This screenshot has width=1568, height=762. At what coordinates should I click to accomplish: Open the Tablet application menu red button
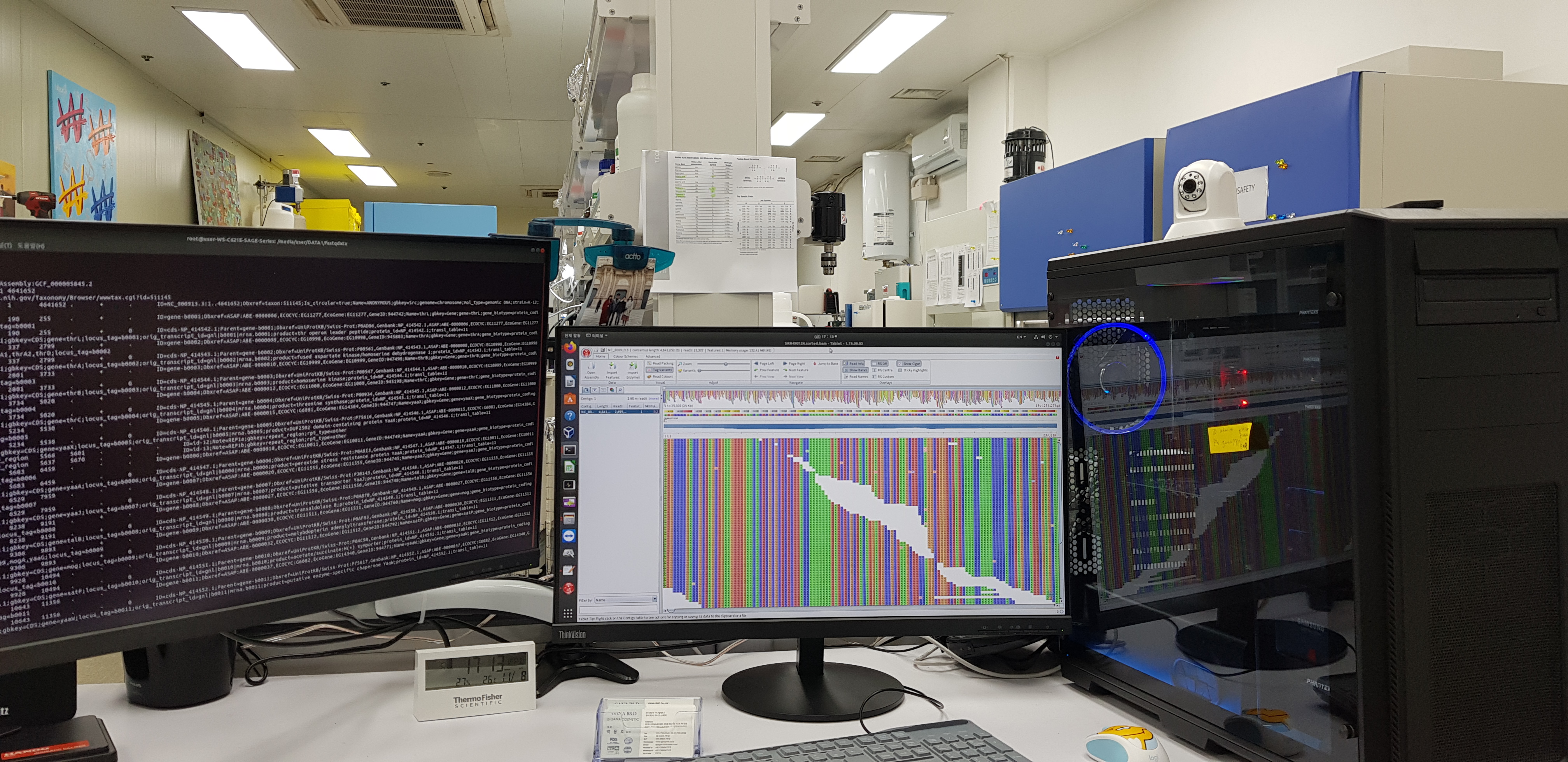click(x=586, y=353)
